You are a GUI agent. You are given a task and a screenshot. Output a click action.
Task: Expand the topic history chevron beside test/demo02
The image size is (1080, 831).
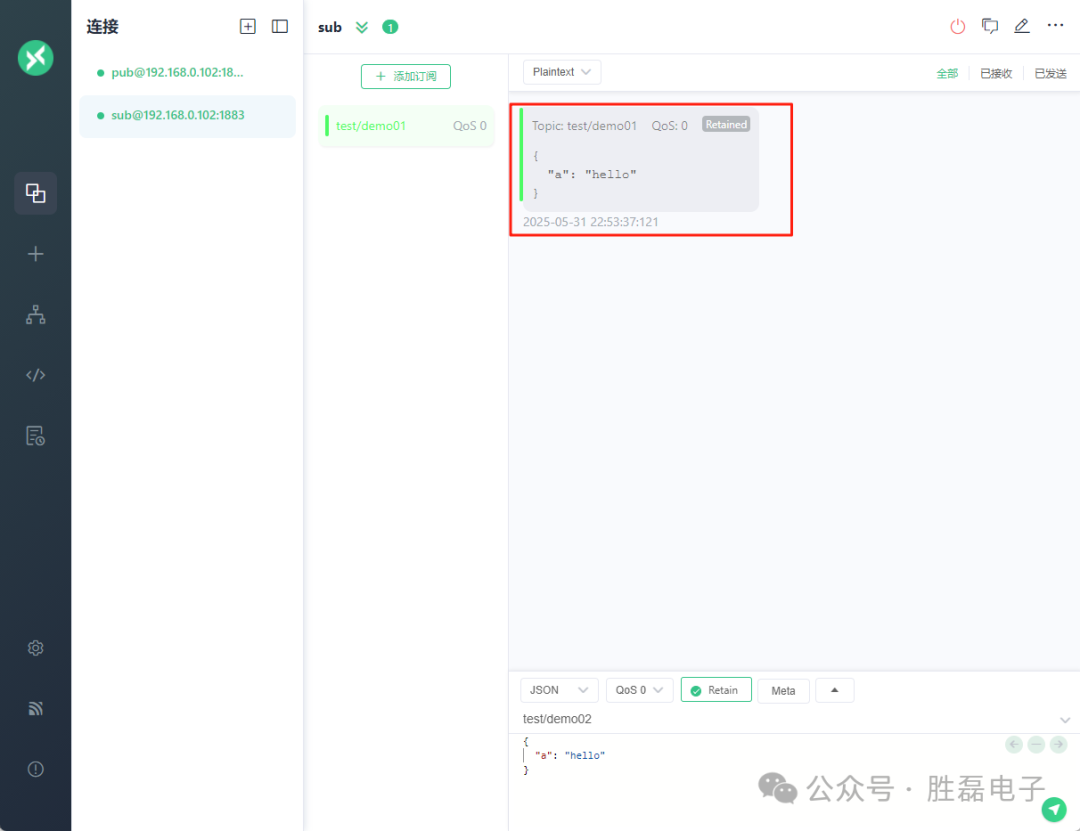(1065, 719)
